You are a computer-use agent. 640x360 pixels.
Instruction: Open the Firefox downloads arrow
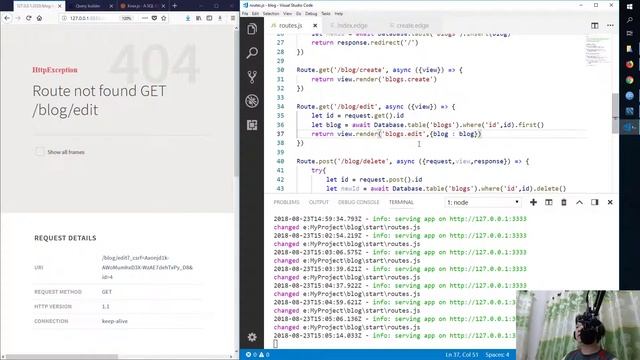pos(188,18)
